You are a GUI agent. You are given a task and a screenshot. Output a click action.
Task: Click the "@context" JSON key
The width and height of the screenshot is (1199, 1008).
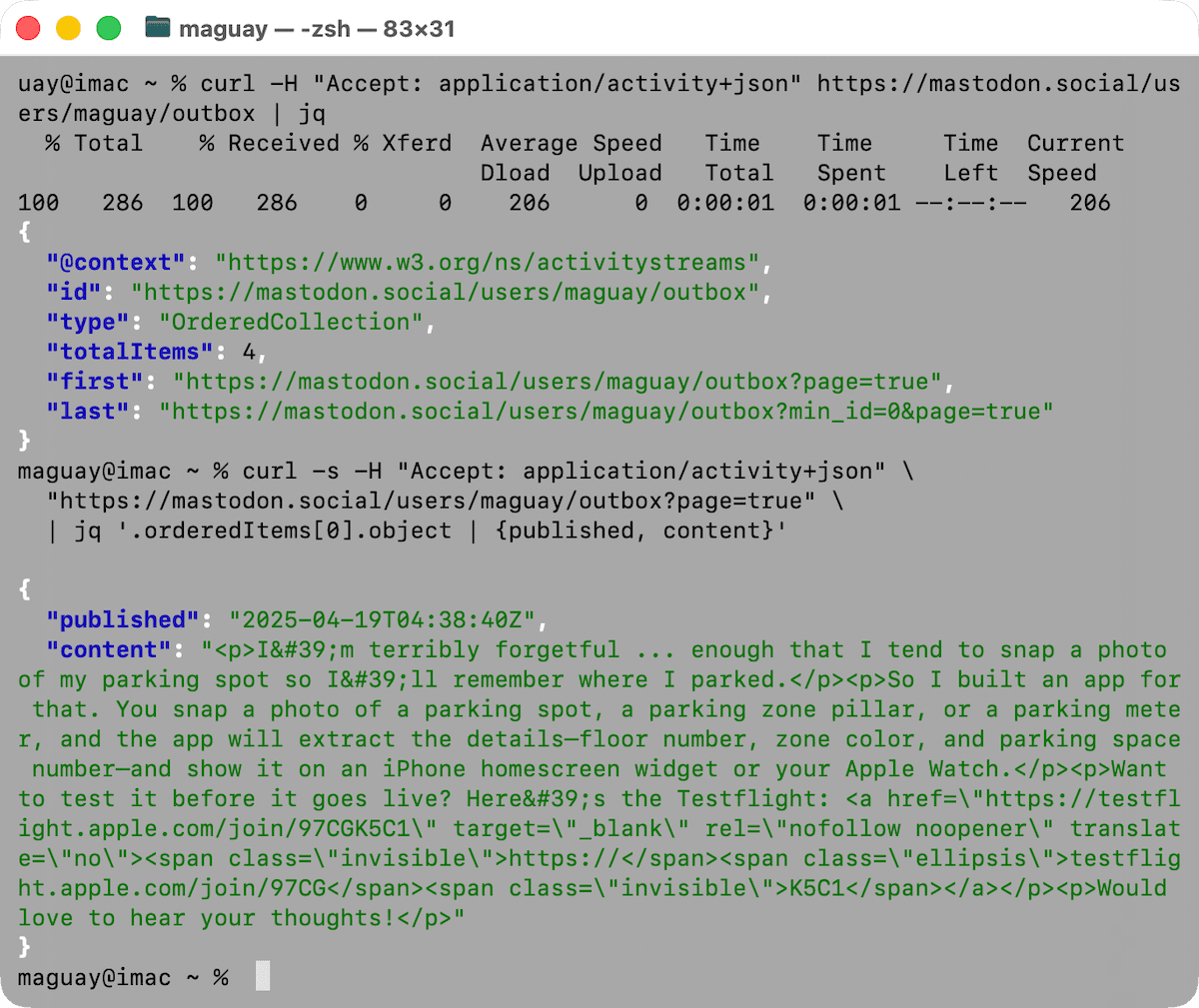(115, 263)
